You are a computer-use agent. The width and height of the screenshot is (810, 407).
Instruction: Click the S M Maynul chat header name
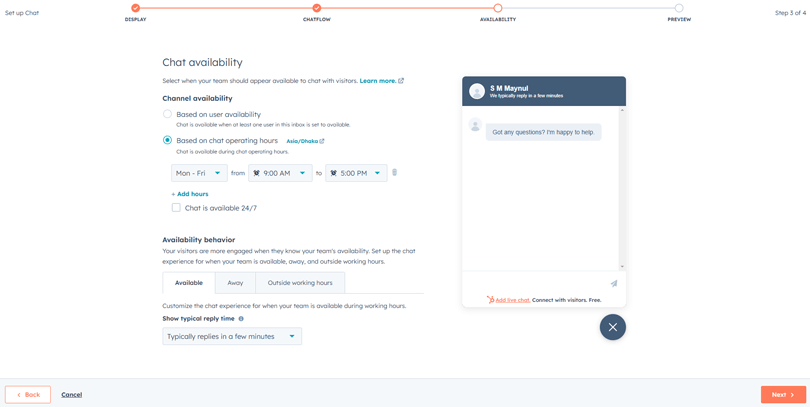coord(509,88)
